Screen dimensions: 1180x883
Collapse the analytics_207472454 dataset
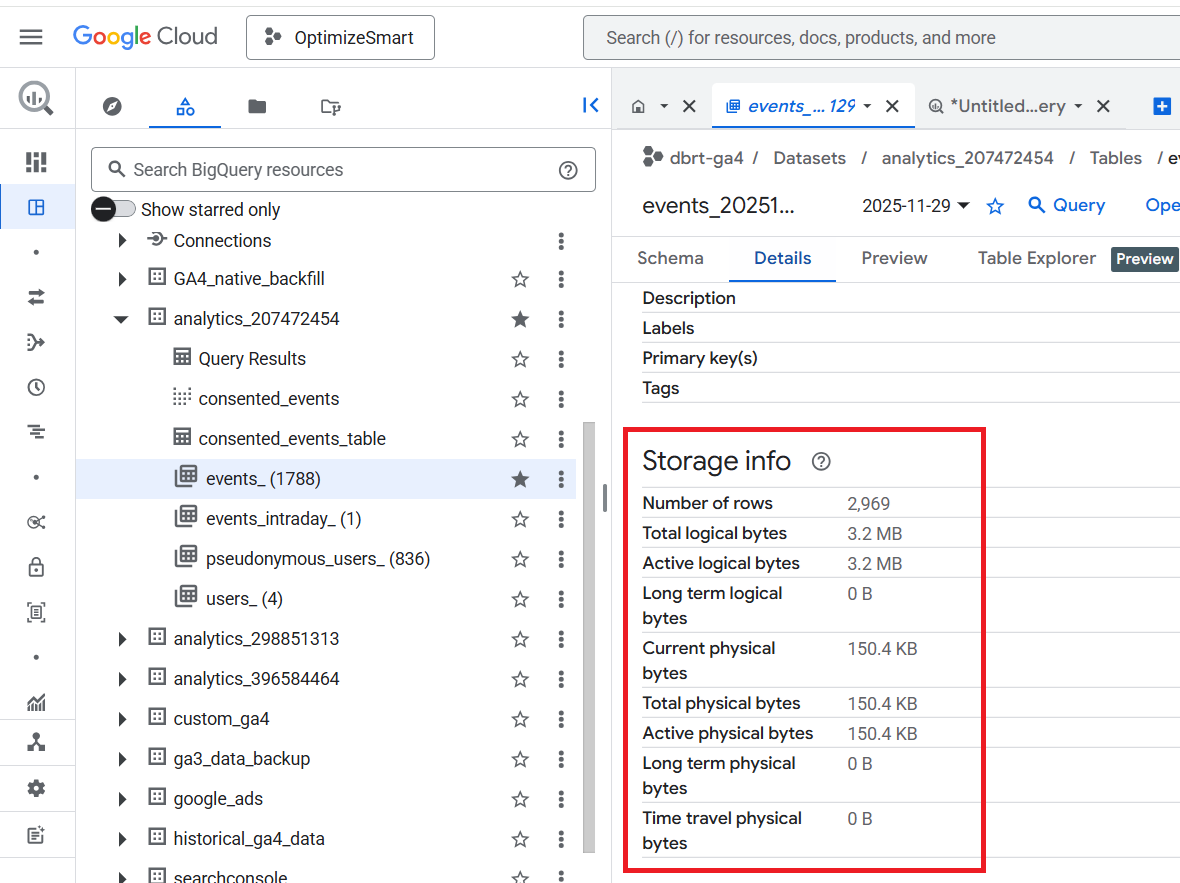point(121,319)
